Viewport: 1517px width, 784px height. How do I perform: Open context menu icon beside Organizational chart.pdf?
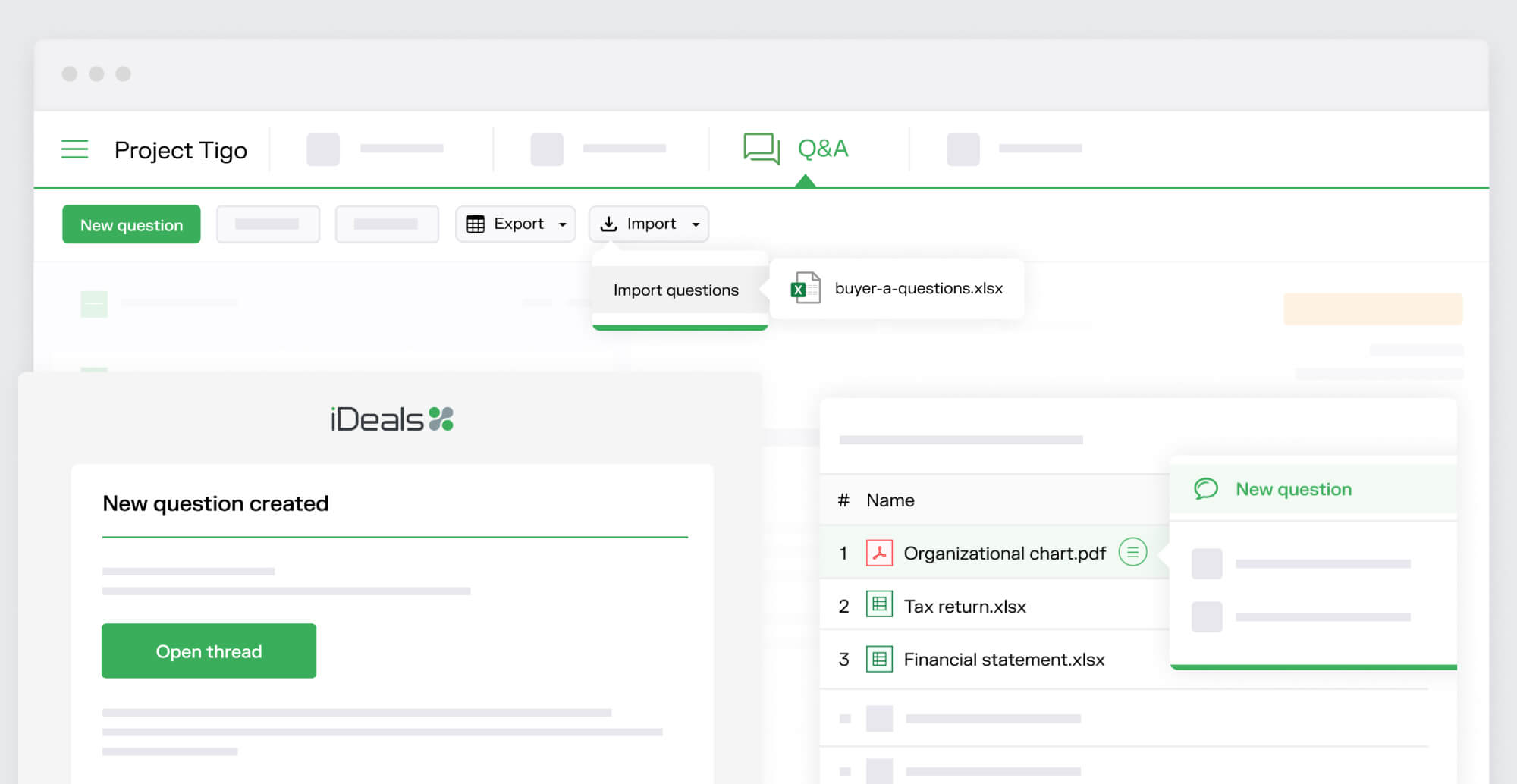click(x=1132, y=552)
